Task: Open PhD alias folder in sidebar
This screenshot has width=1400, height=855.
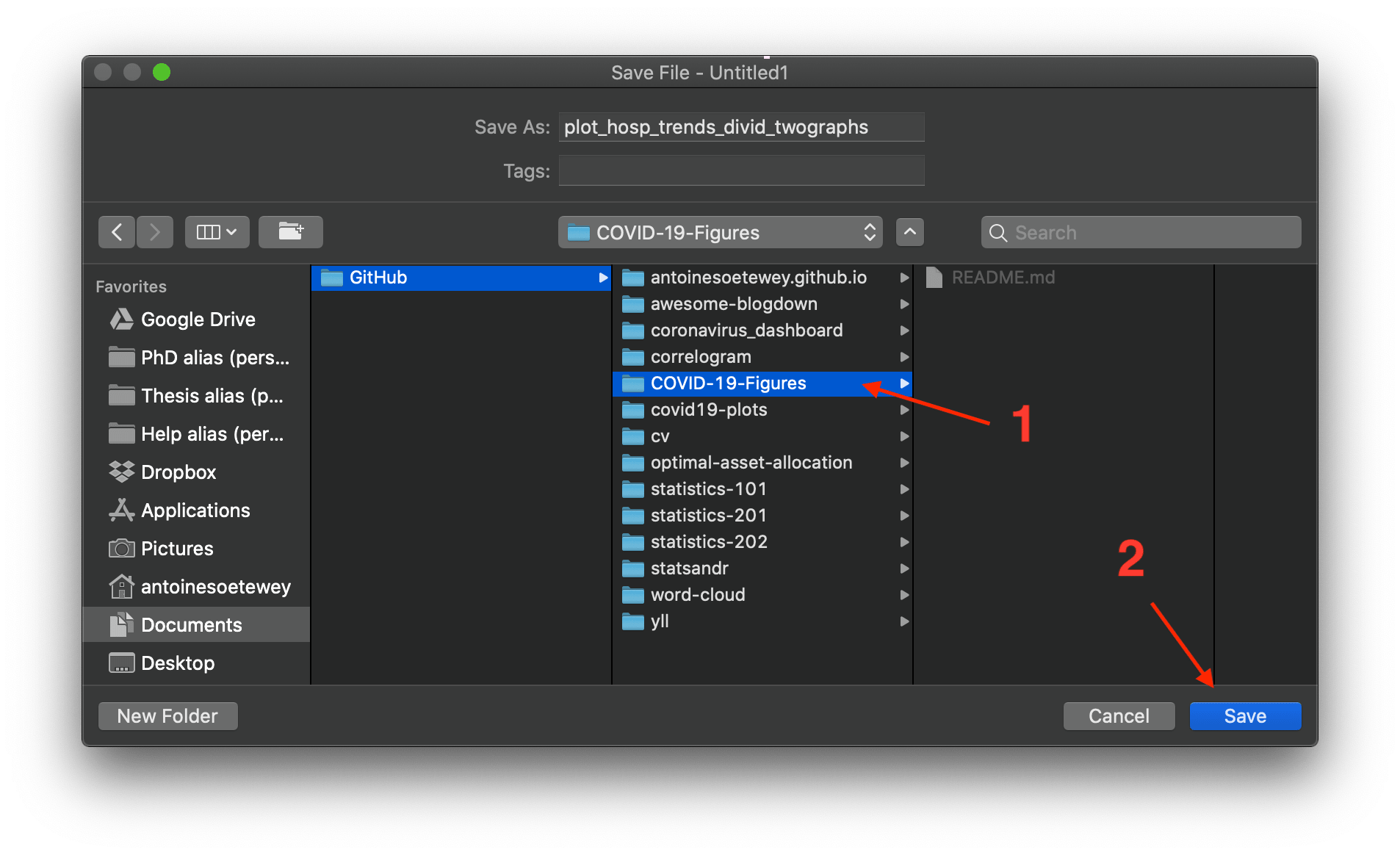Action: tap(197, 358)
